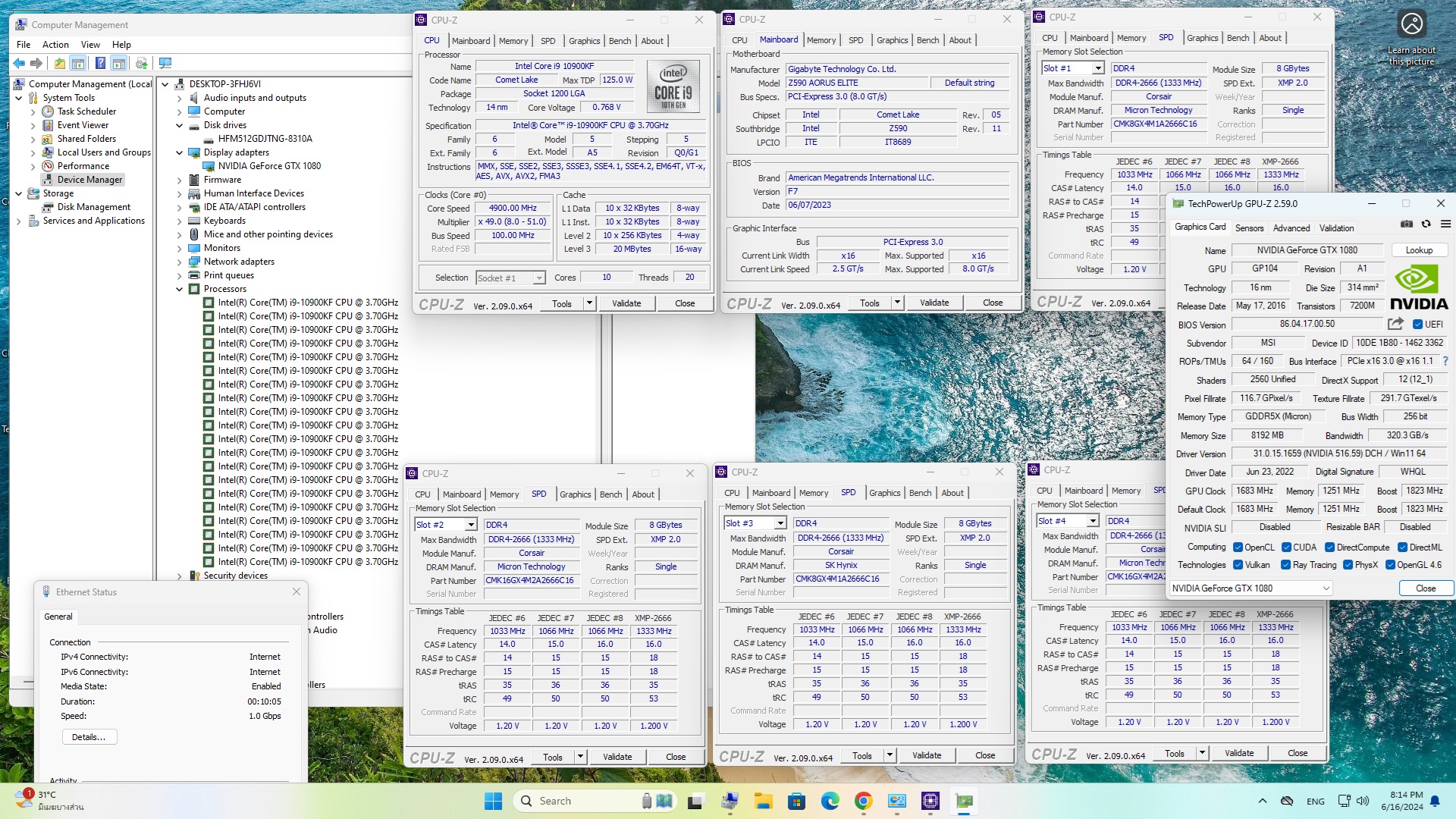Toggle the Show/Hide Console Tree toolbar icon
1456x819 pixels.
77,64
